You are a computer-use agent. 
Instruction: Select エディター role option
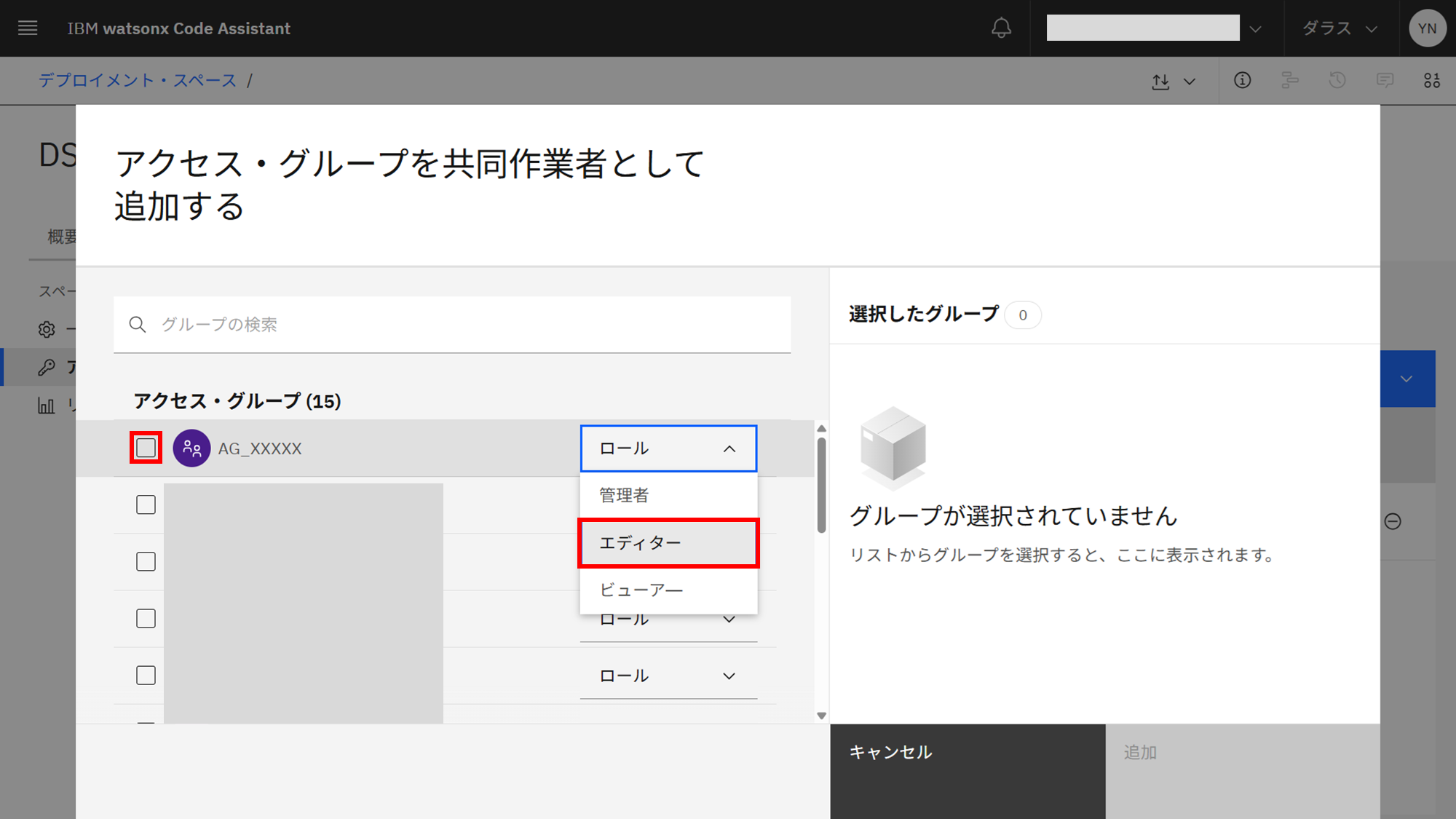click(x=668, y=543)
